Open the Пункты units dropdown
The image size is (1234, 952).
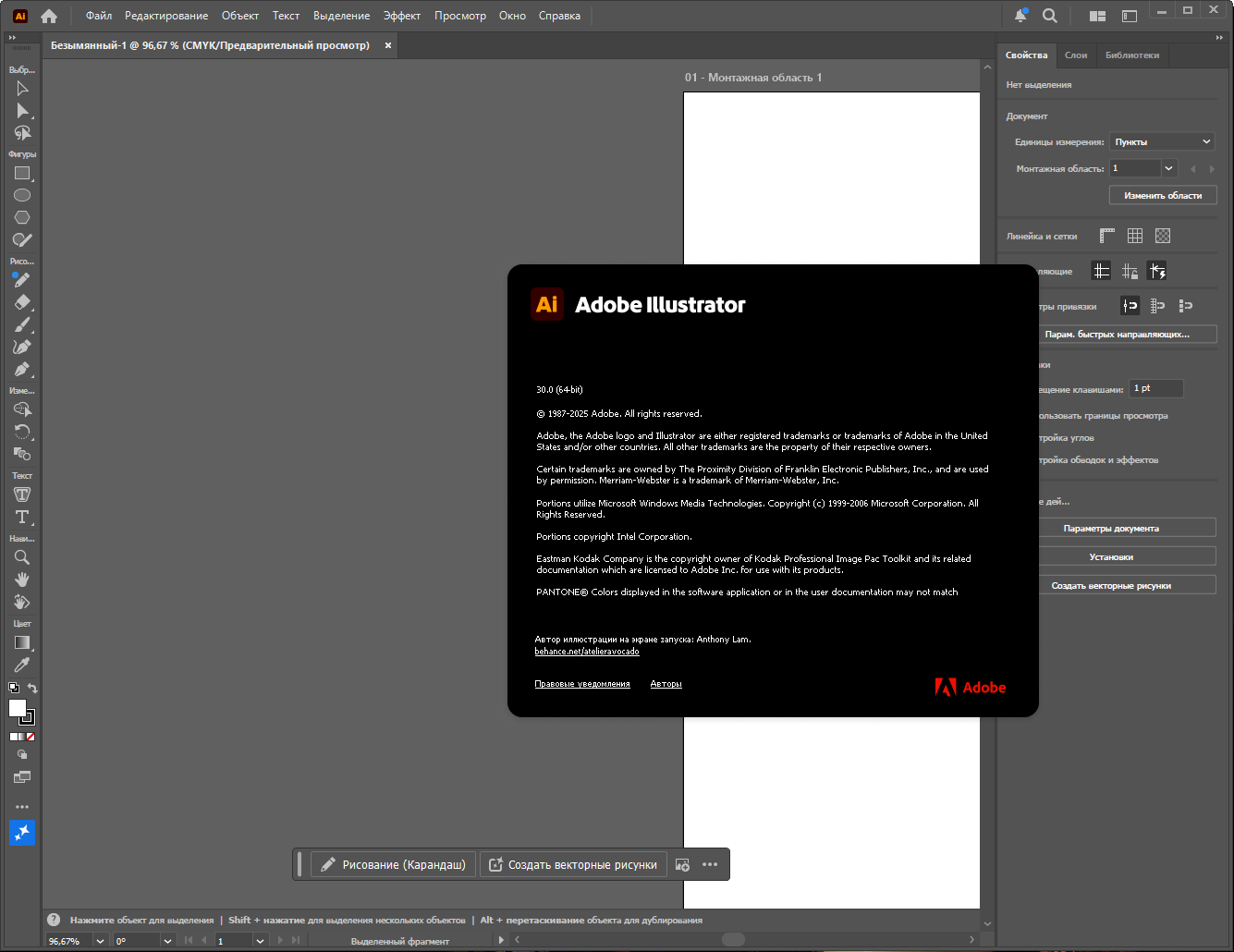(1162, 141)
